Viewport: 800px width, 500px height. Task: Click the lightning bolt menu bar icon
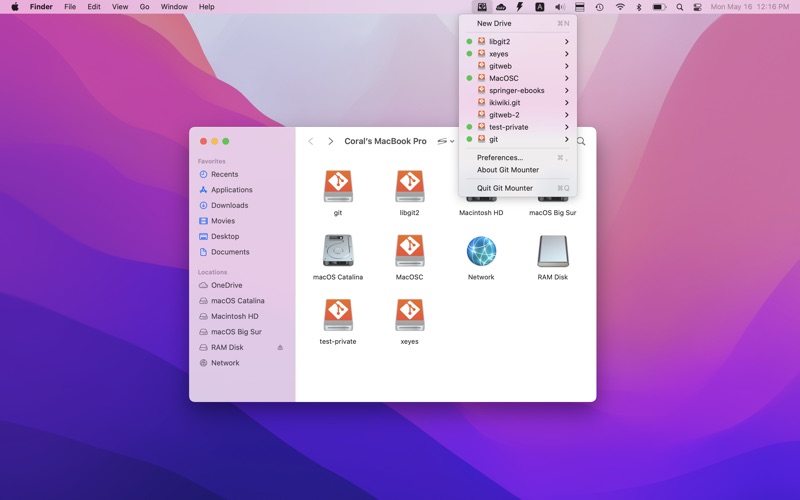(520, 7)
